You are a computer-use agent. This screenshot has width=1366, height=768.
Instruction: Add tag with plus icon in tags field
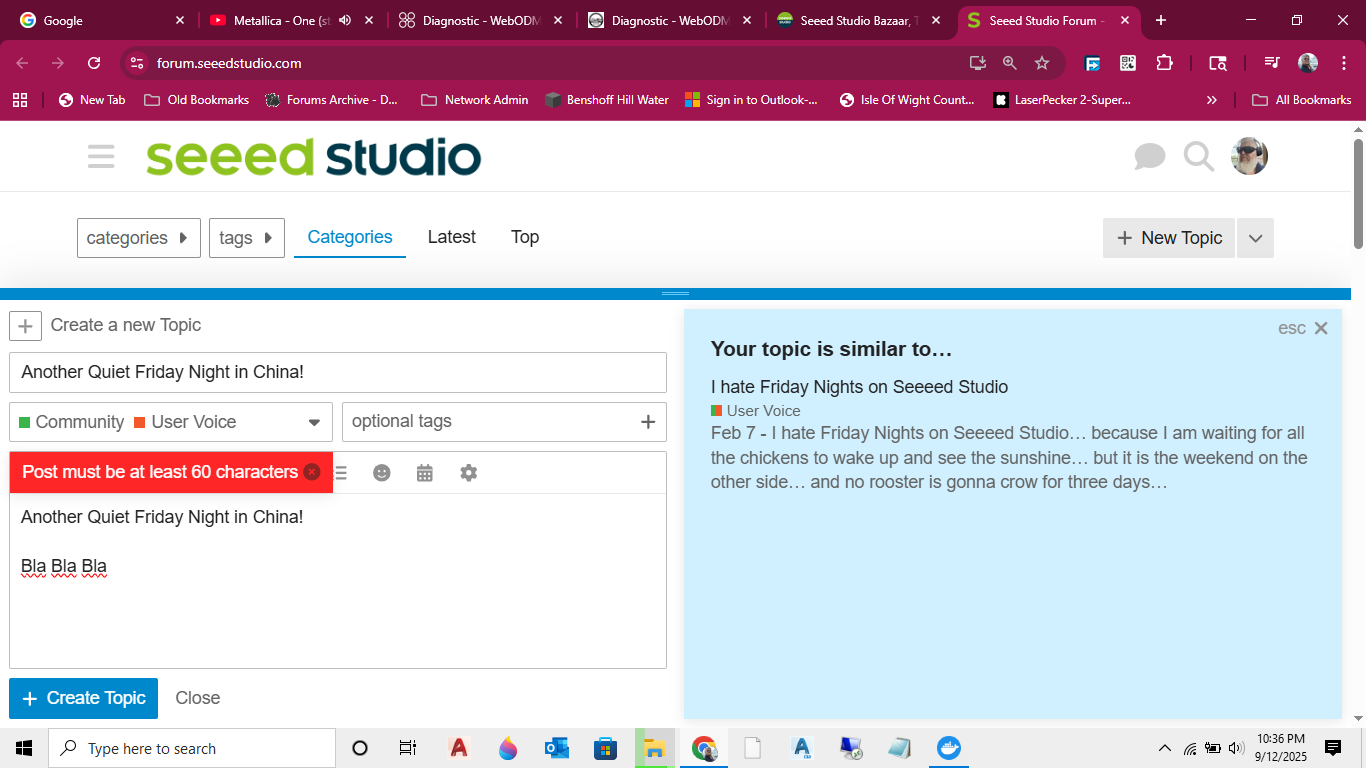click(x=648, y=422)
